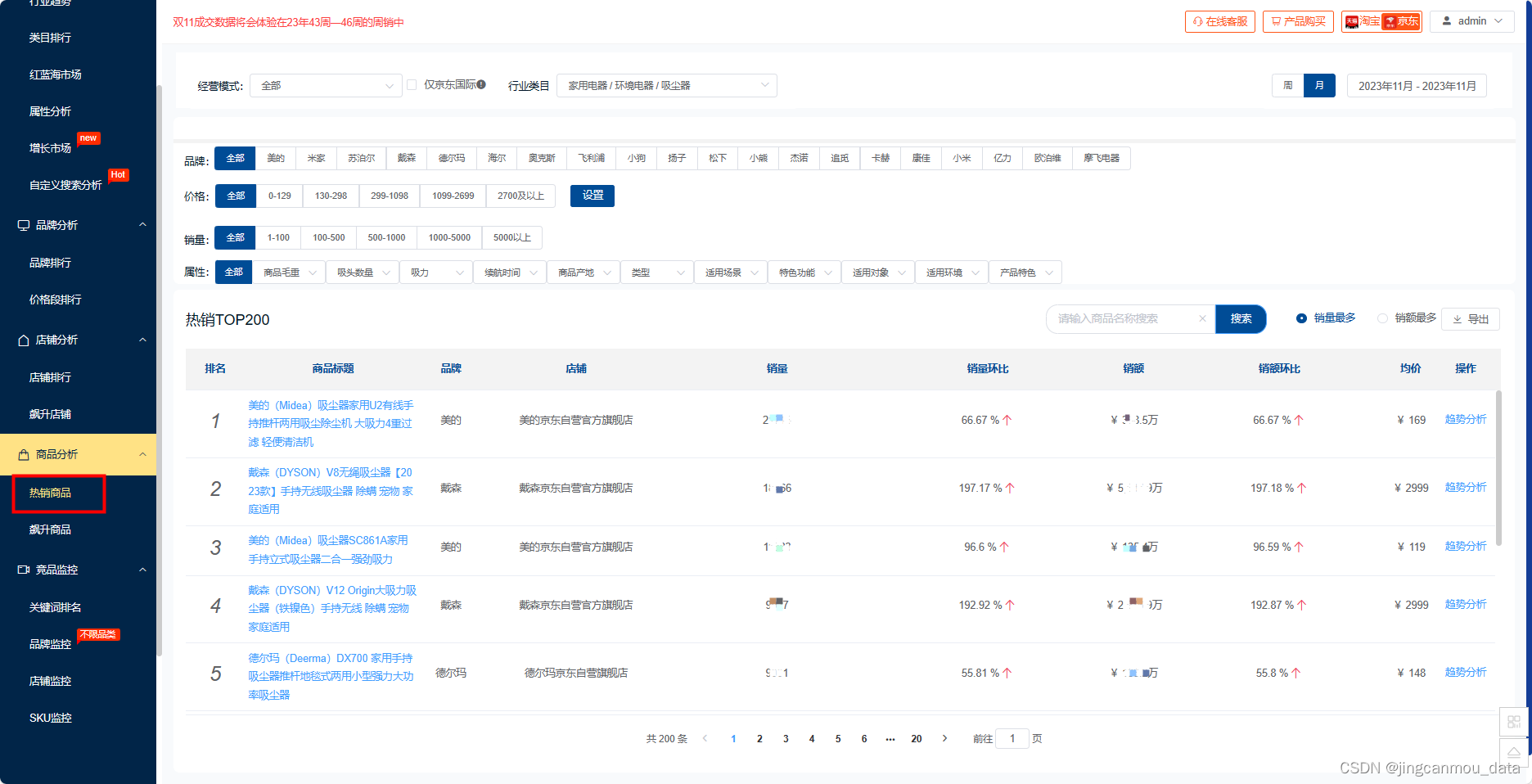Select the 5000以上 sales range
Viewport: 1532px width, 784px height.
pyautogui.click(x=512, y=237)
